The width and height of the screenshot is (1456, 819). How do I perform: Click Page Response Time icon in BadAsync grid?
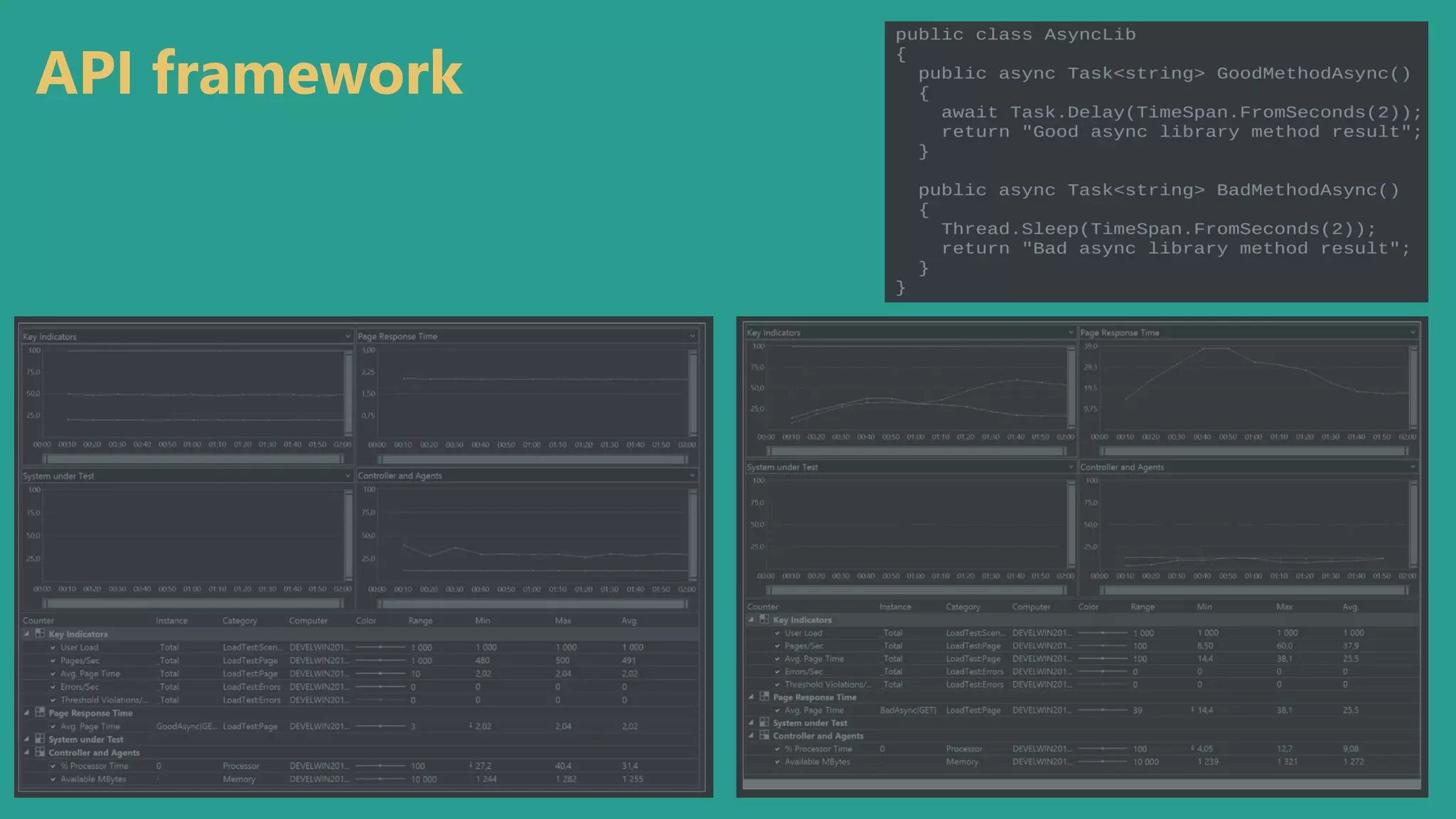tap(764, 697)
